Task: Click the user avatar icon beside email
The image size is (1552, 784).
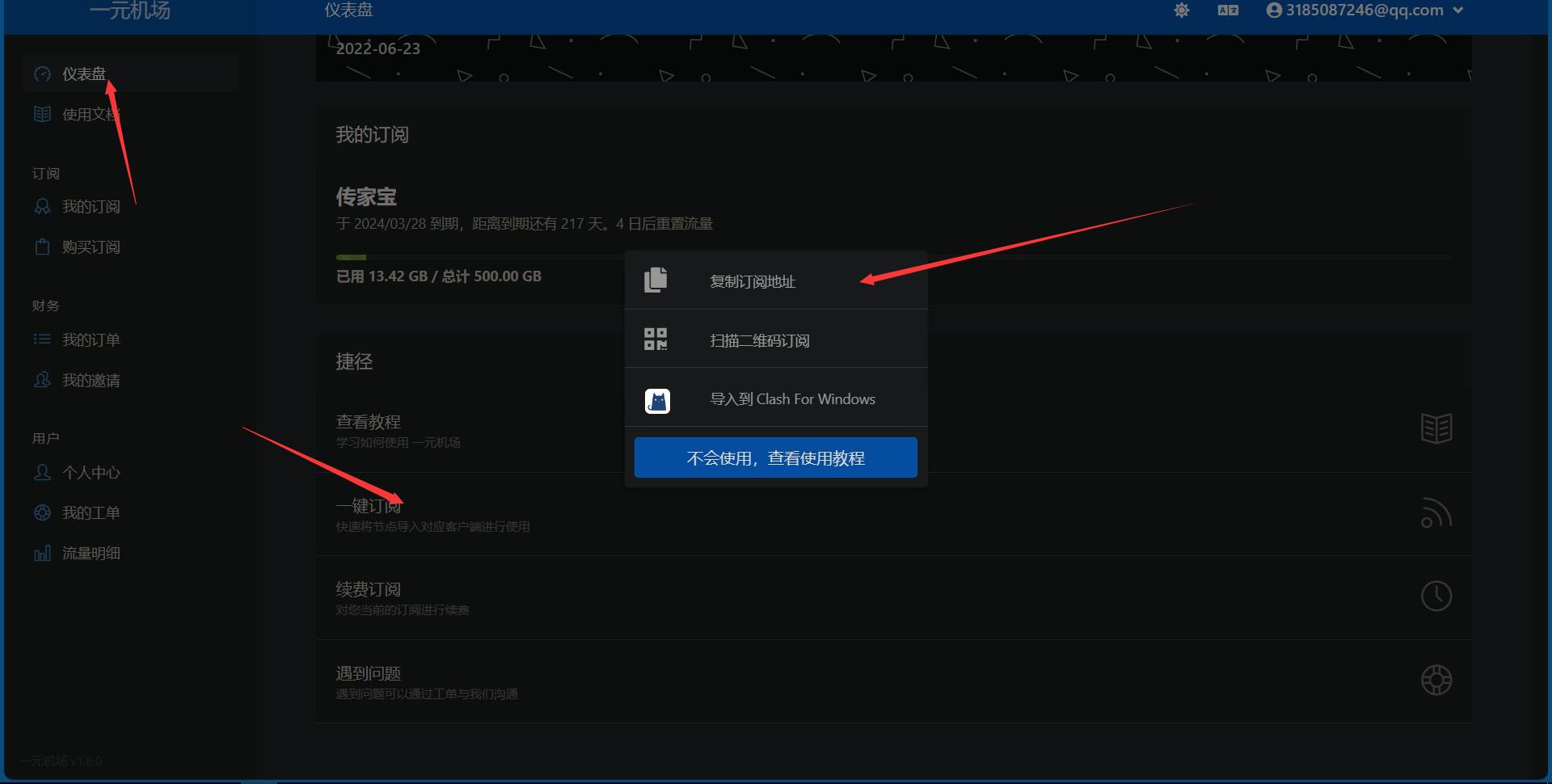Action: tap(1274, 11)
